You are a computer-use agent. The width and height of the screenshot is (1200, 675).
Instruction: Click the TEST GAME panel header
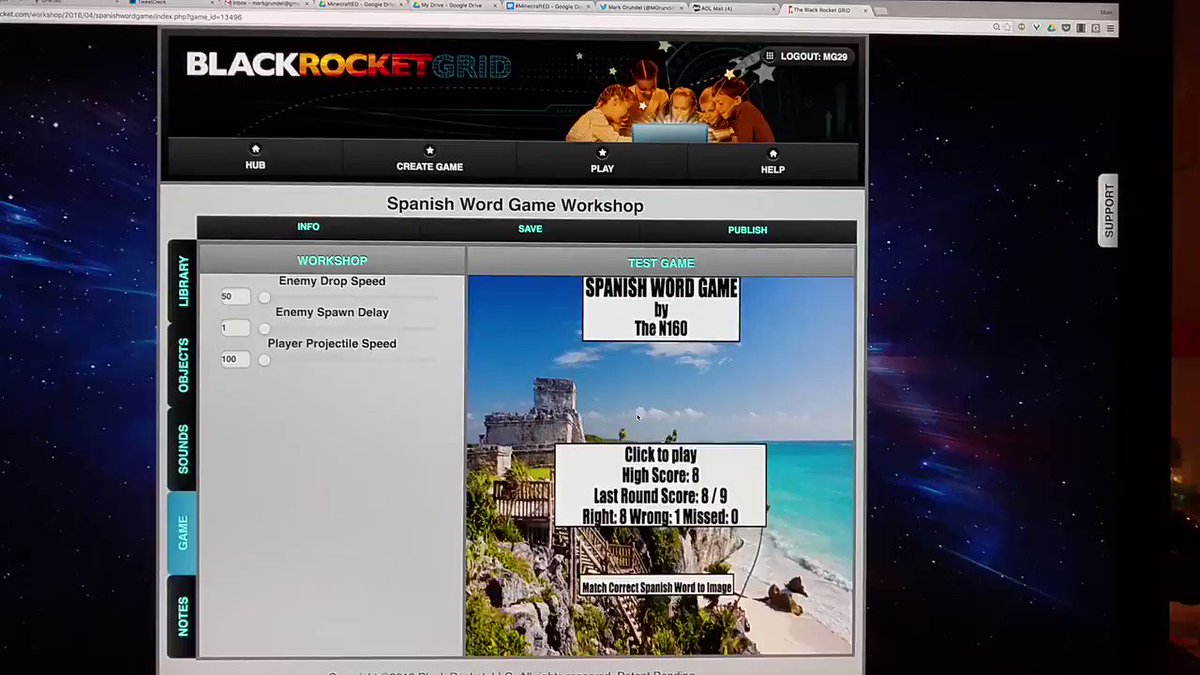click(661, 263)
